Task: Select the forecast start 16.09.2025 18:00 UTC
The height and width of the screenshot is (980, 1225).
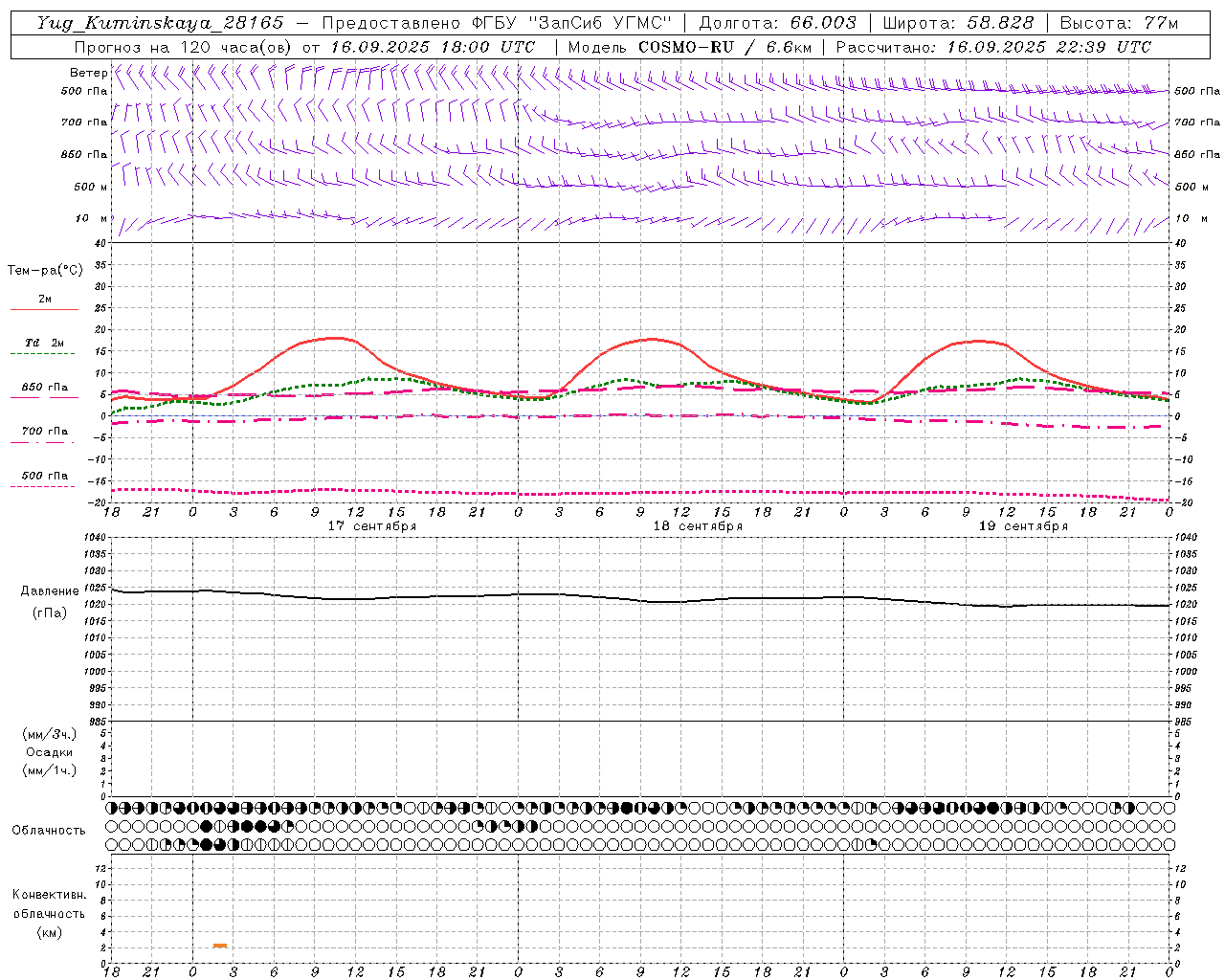Action: pos(433,47)
